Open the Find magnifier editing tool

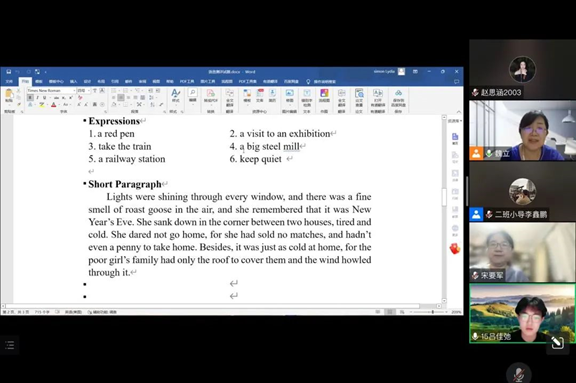[192, 95]
